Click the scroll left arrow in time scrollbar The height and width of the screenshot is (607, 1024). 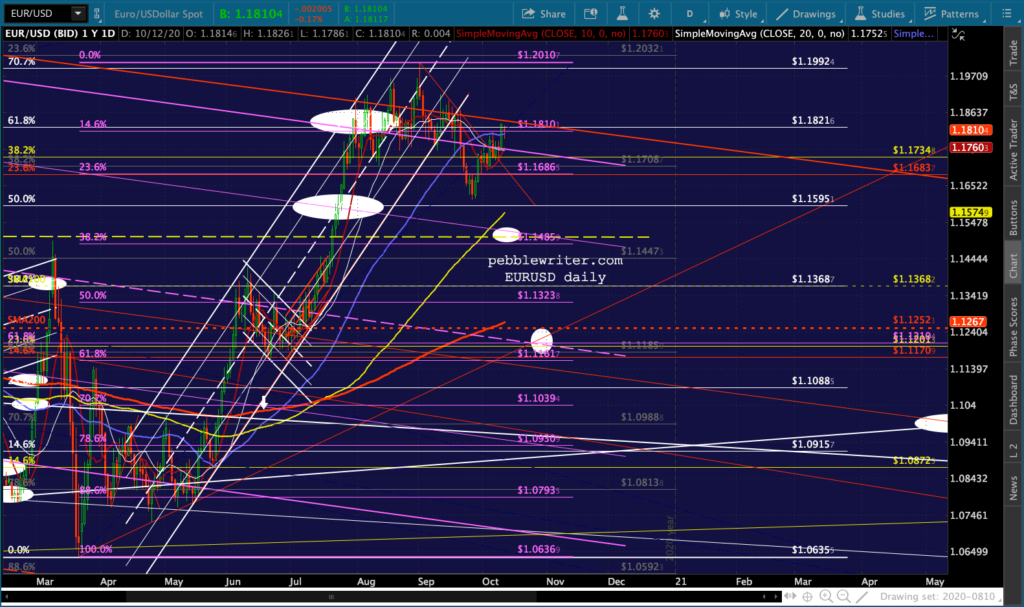tap(764, 597)
